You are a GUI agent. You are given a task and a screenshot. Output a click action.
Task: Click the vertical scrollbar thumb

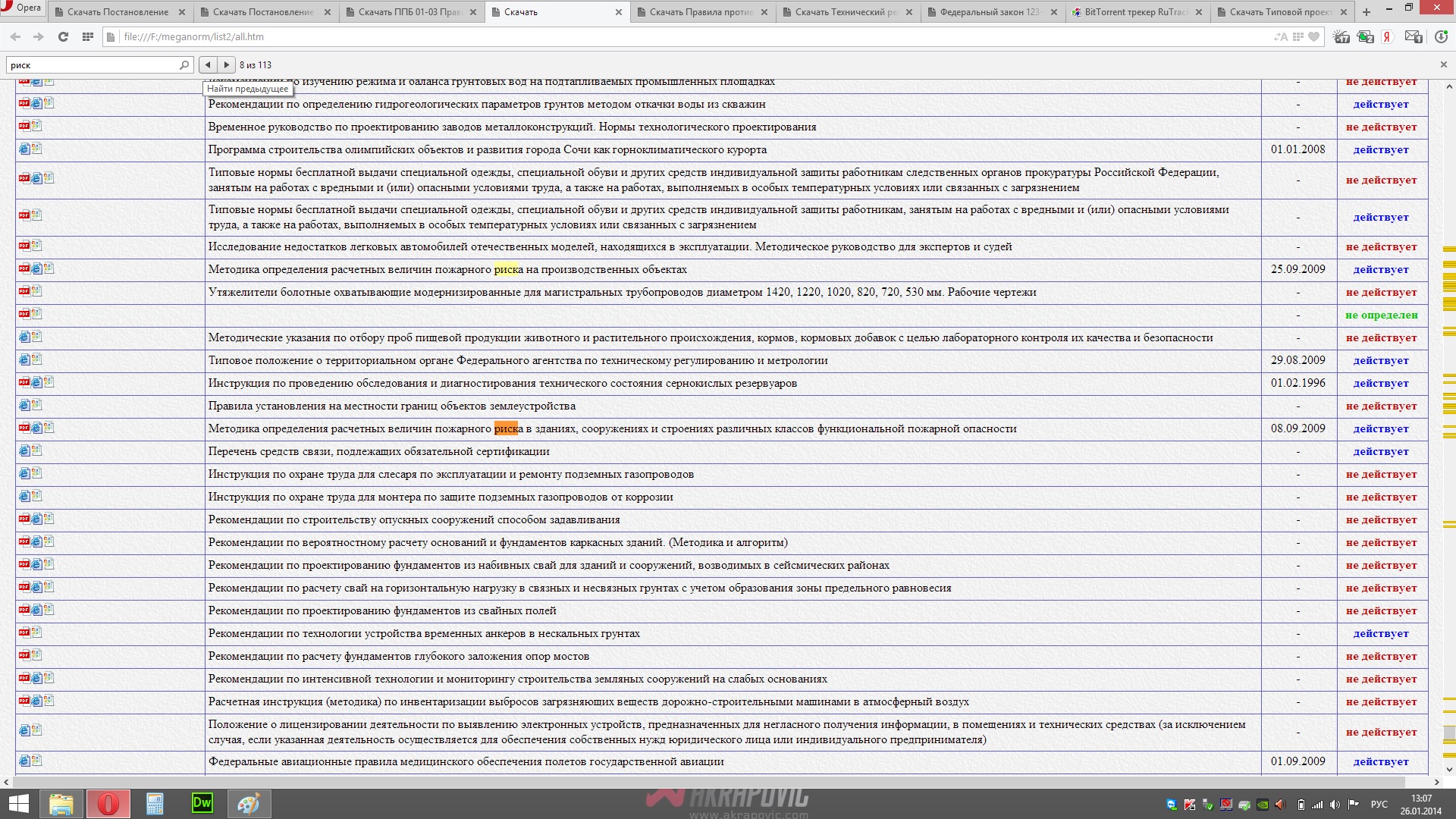coord(1449,733)
